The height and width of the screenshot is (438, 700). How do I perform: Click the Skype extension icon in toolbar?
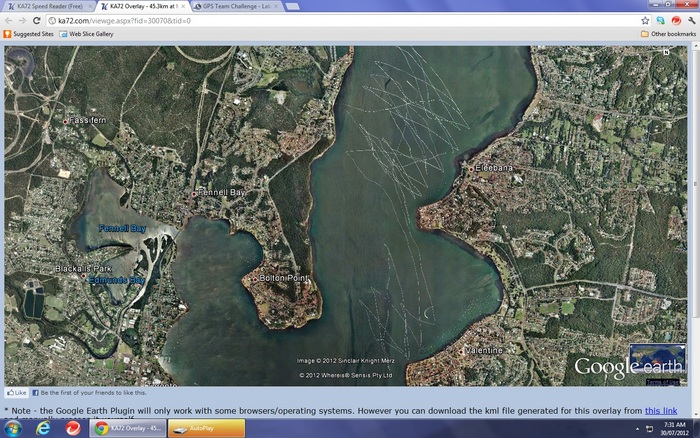click(661, 20)
